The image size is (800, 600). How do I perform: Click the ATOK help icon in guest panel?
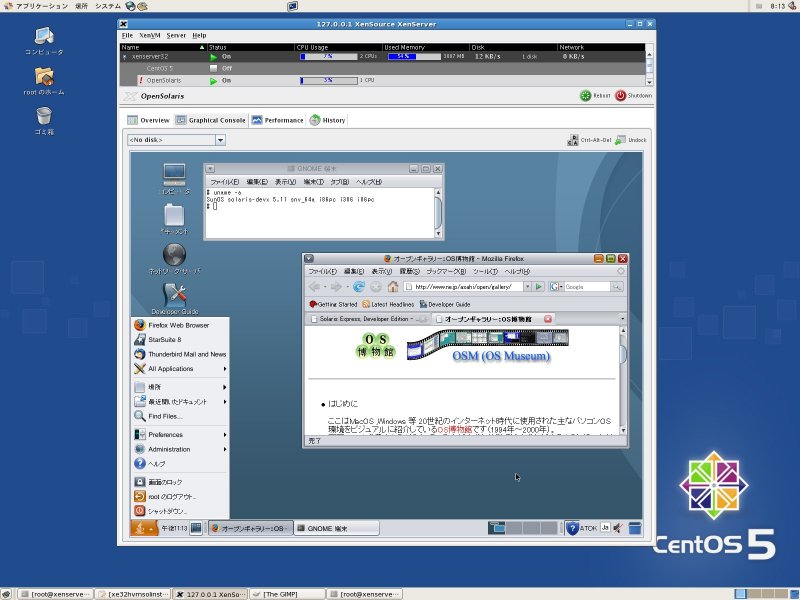point(572,528)
